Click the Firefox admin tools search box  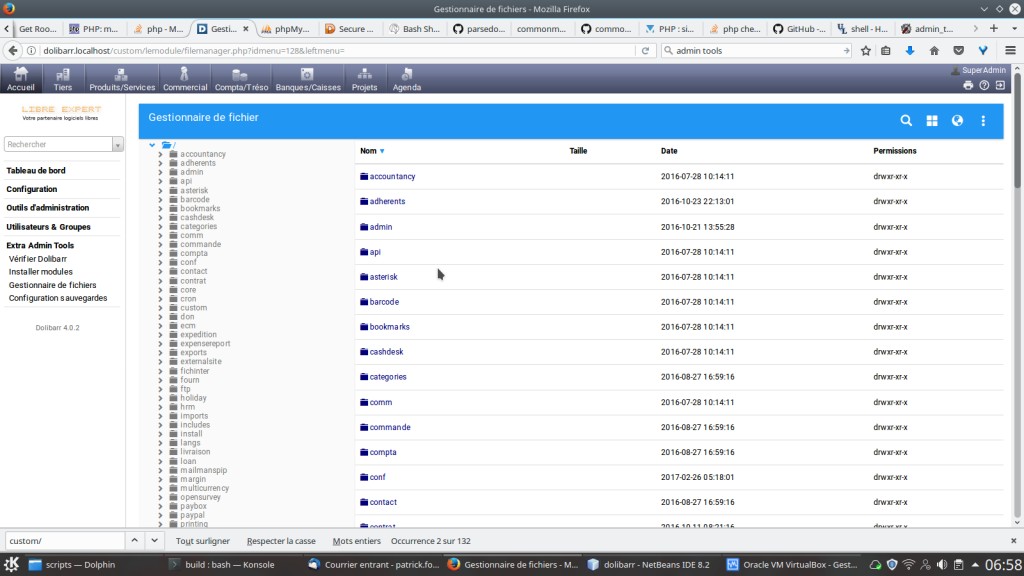click(x=756, y=50)
